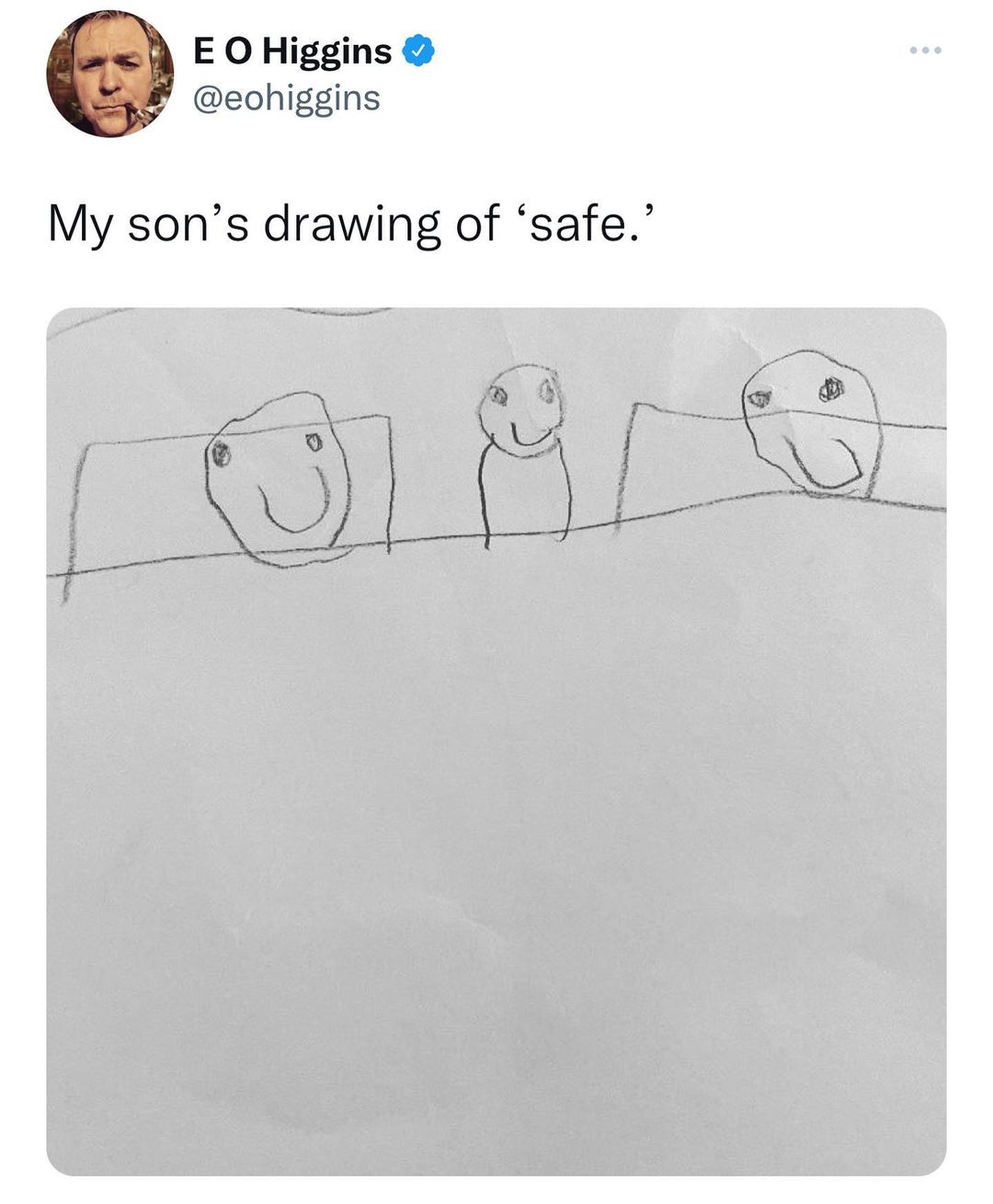The height and width of the screenshot is (1204, 993).
Task: Click the left smiling face in the drawing
Action: click(x=278, y=476)
